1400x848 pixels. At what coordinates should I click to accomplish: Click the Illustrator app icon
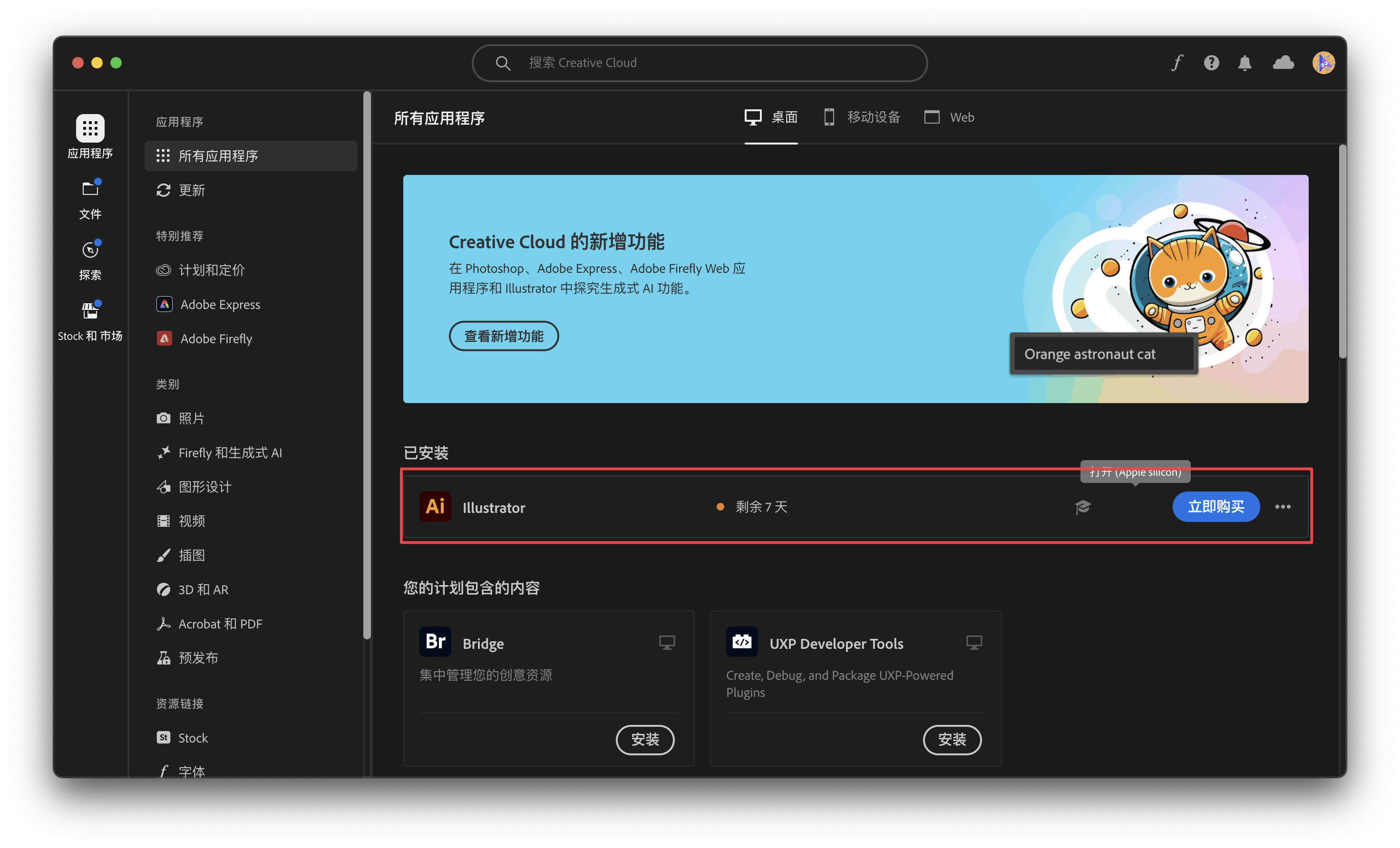click(x=435, y=506)
